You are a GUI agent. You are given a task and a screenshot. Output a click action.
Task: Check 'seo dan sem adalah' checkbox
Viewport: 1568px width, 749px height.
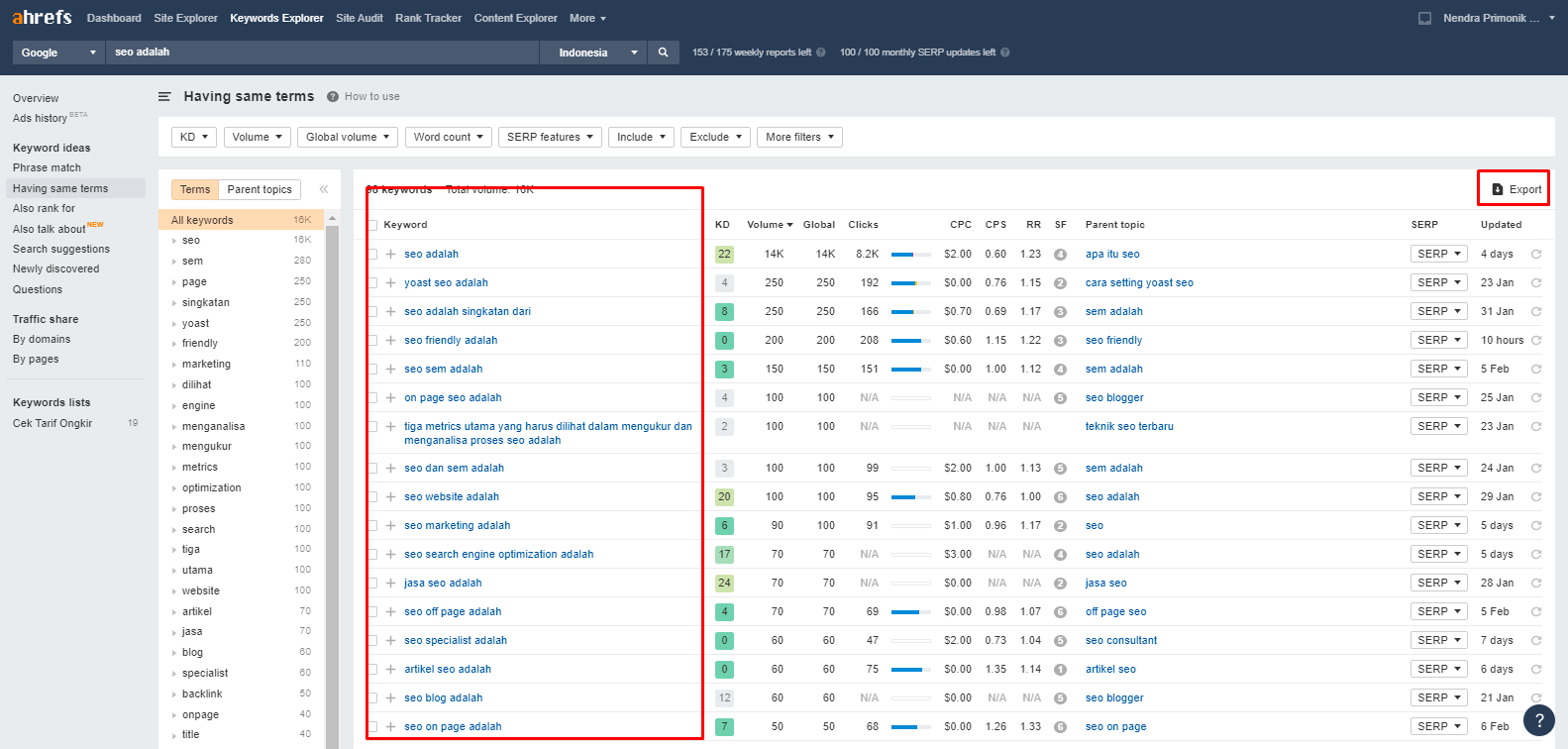372,469
